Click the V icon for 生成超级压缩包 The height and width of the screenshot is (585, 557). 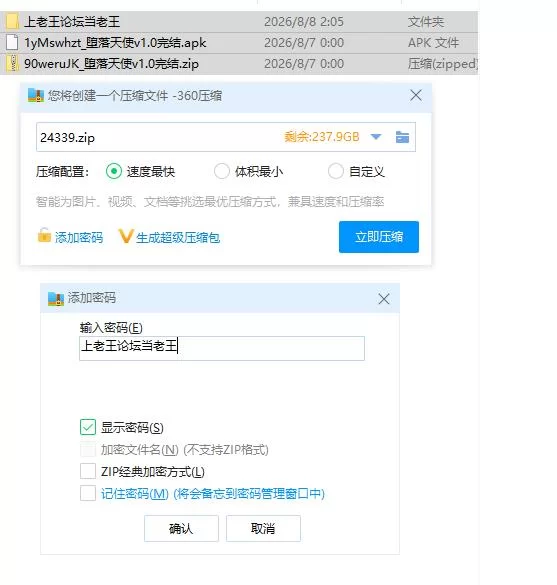(x=126, y=236)
